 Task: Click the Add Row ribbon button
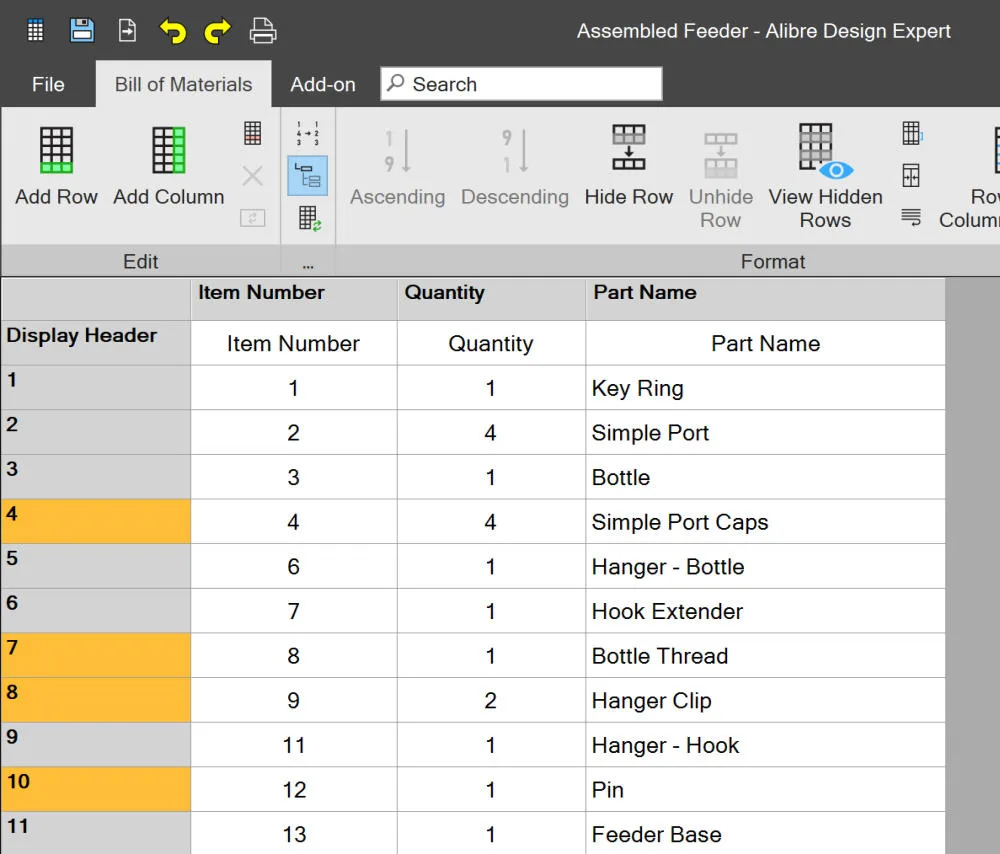[x=56, y=167]
